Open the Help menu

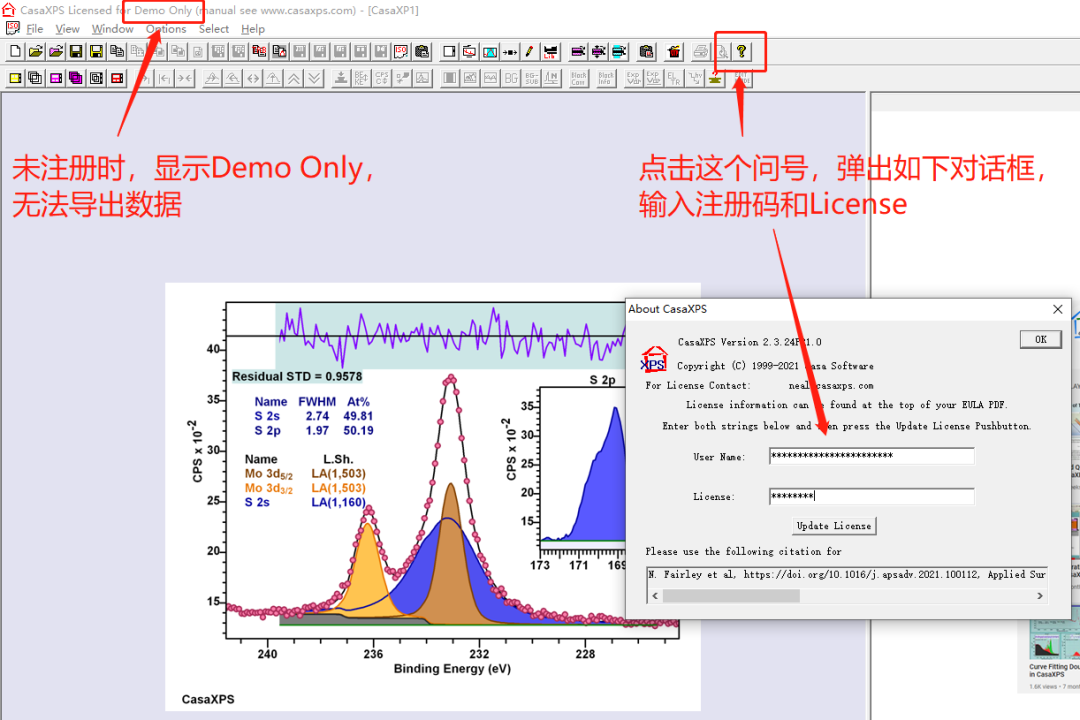click(252, 29)
